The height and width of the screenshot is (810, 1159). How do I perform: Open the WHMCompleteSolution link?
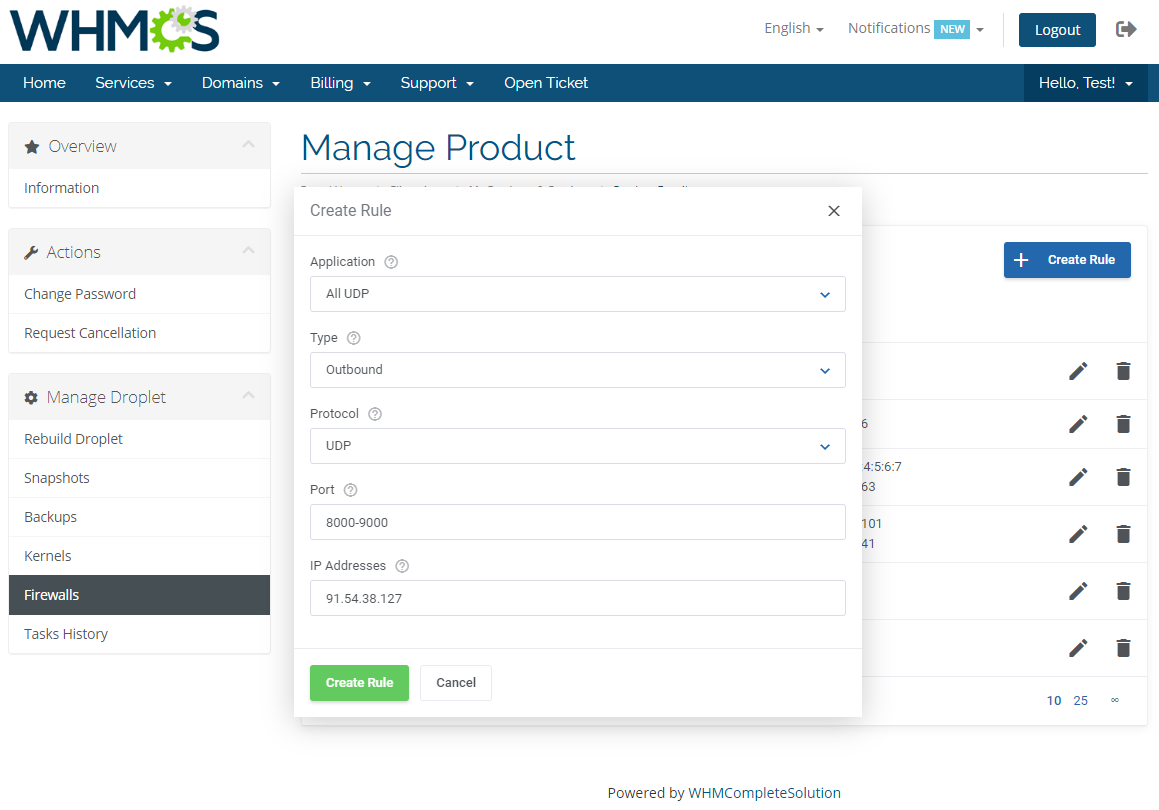765,792
